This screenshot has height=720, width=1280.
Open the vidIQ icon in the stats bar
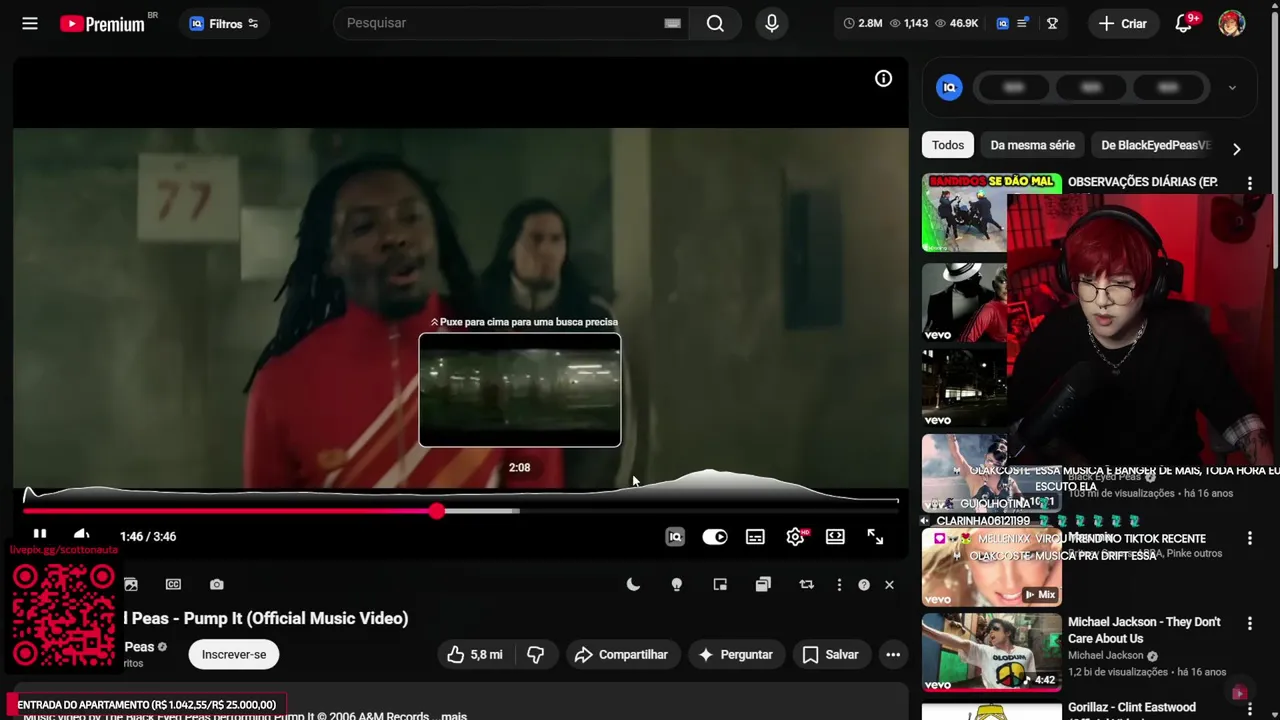[1002, 23]
